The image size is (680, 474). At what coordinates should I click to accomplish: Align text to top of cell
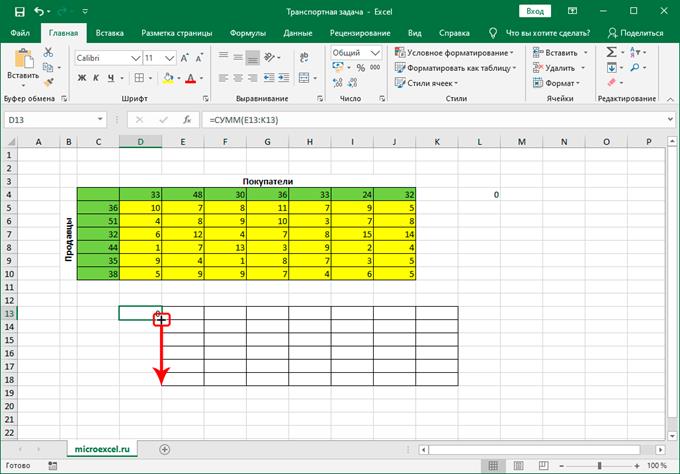click(x=223, y=57)
